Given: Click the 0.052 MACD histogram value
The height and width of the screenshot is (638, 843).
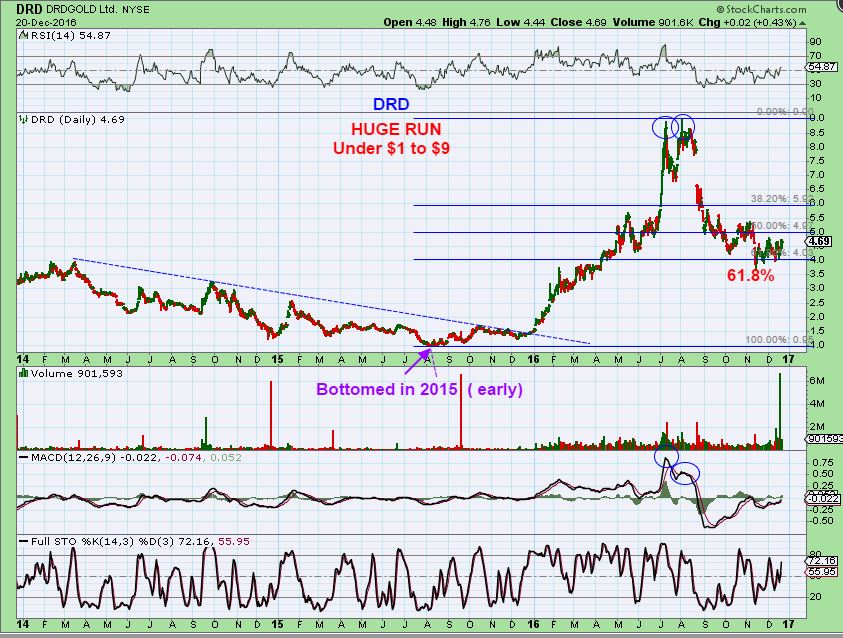Looking at the screenshot, I should (224, 458).
